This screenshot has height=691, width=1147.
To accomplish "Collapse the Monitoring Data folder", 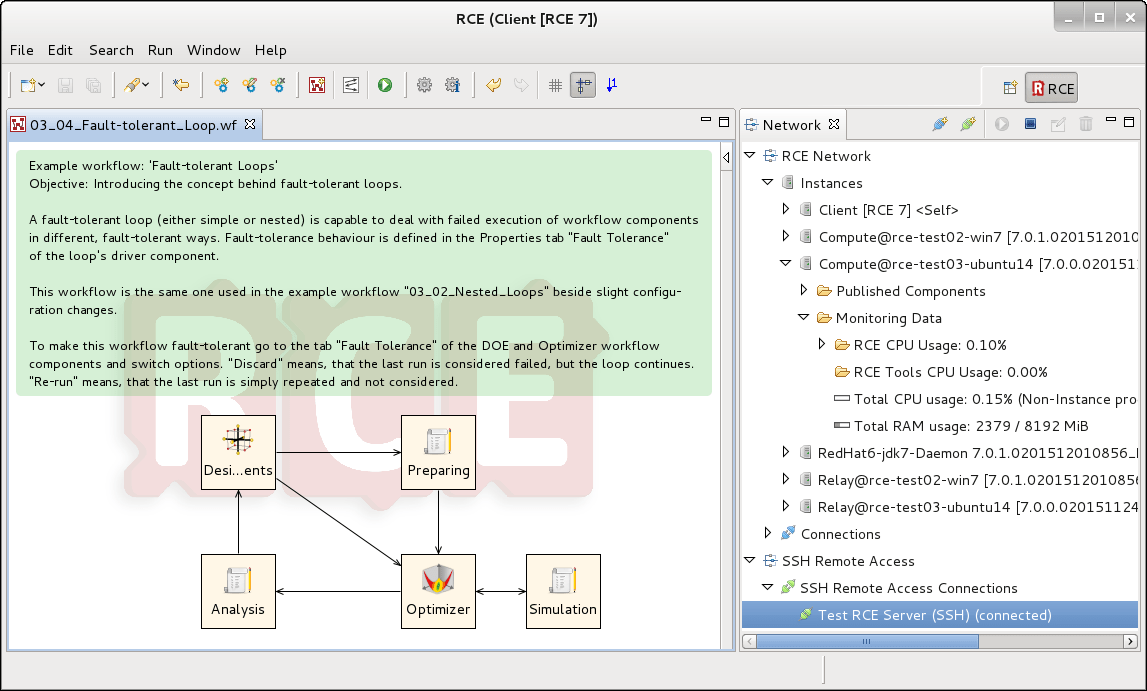I will pos(803,317).
